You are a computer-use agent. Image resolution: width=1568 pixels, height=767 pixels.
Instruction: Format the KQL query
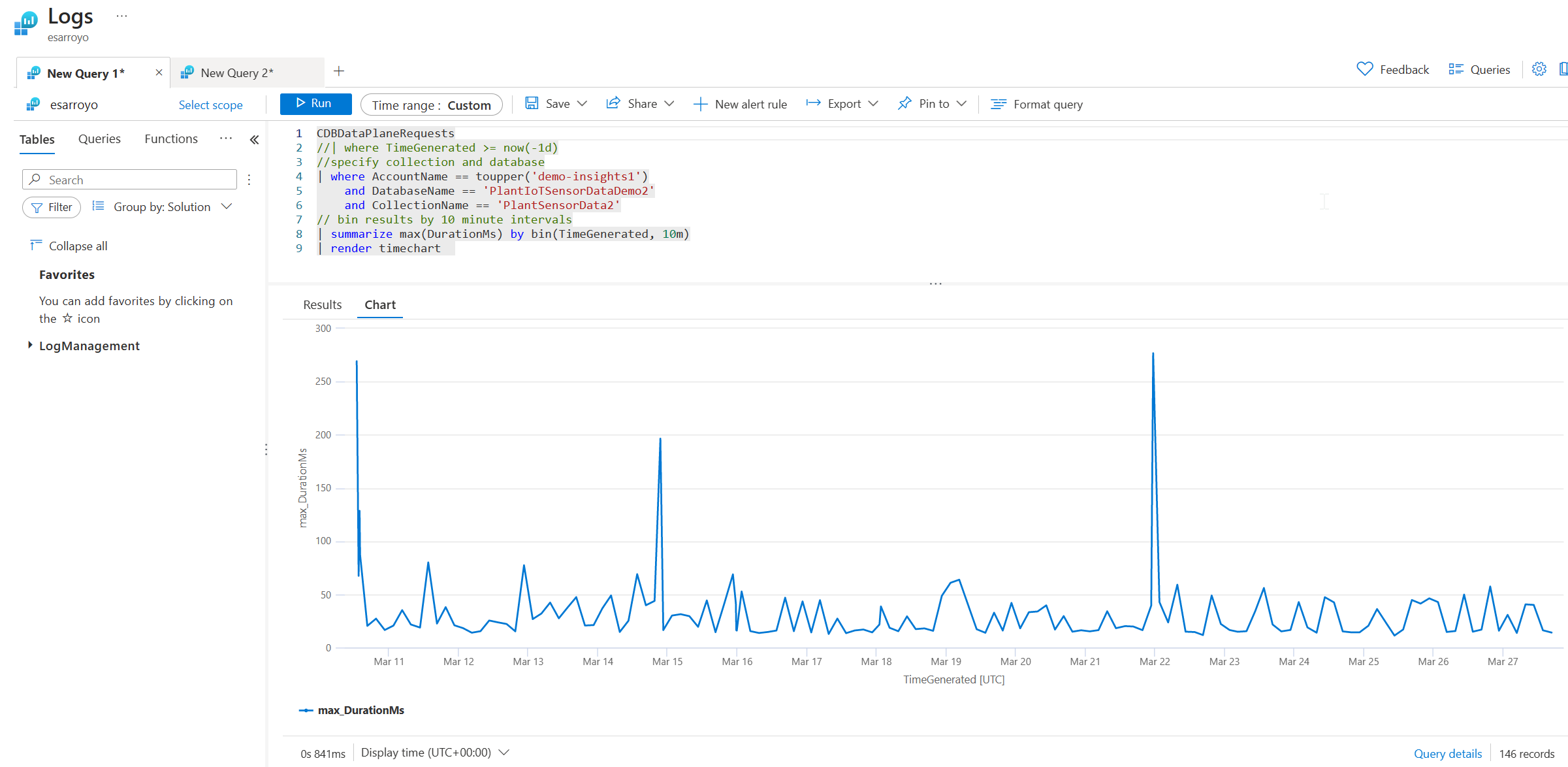pyautogui.click(x=1036, y=104)
